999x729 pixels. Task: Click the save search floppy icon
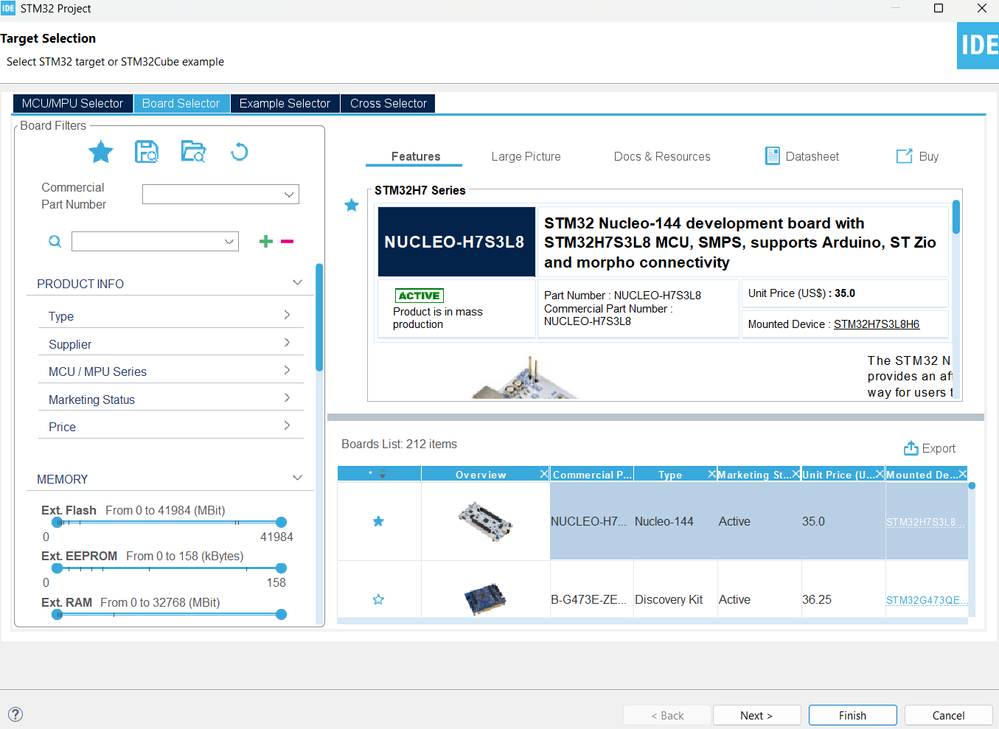pyautogui.click(x=147, y=152)
